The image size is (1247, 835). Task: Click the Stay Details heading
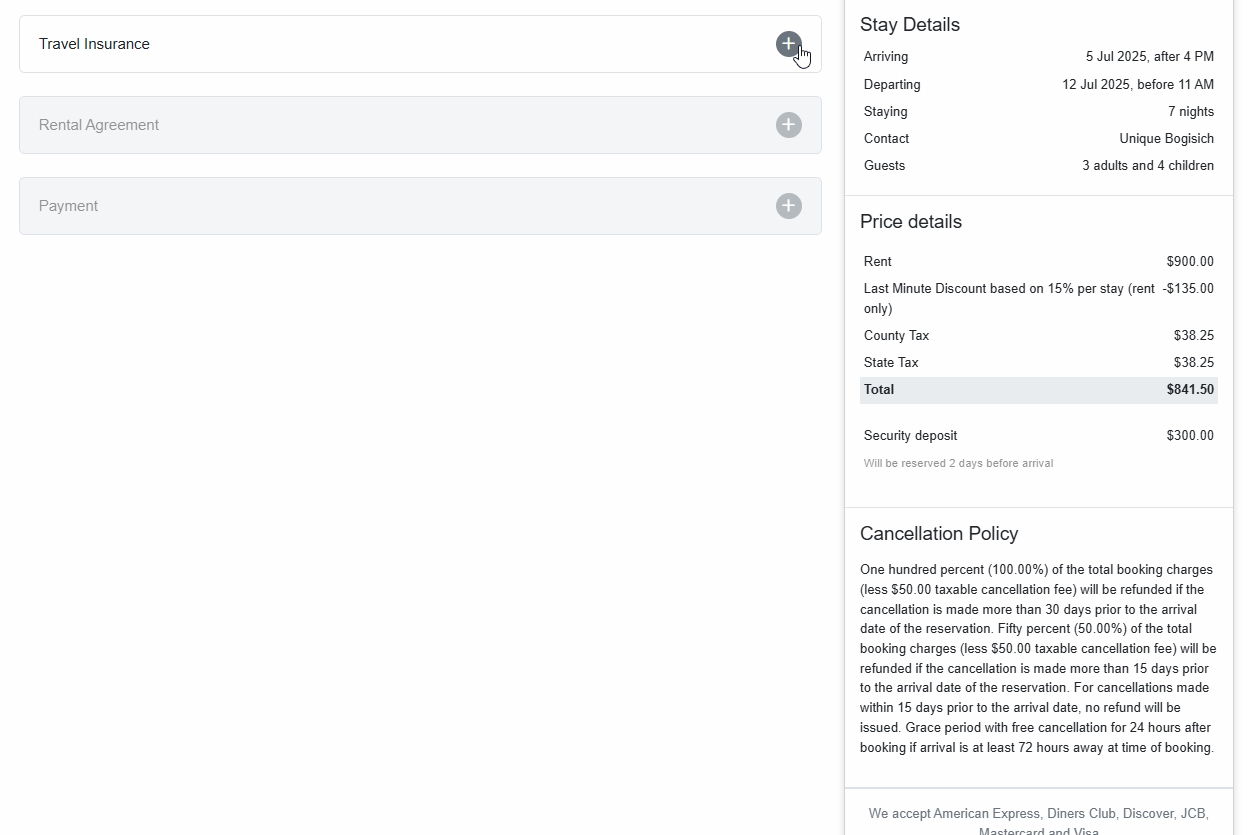click(909, 25)
